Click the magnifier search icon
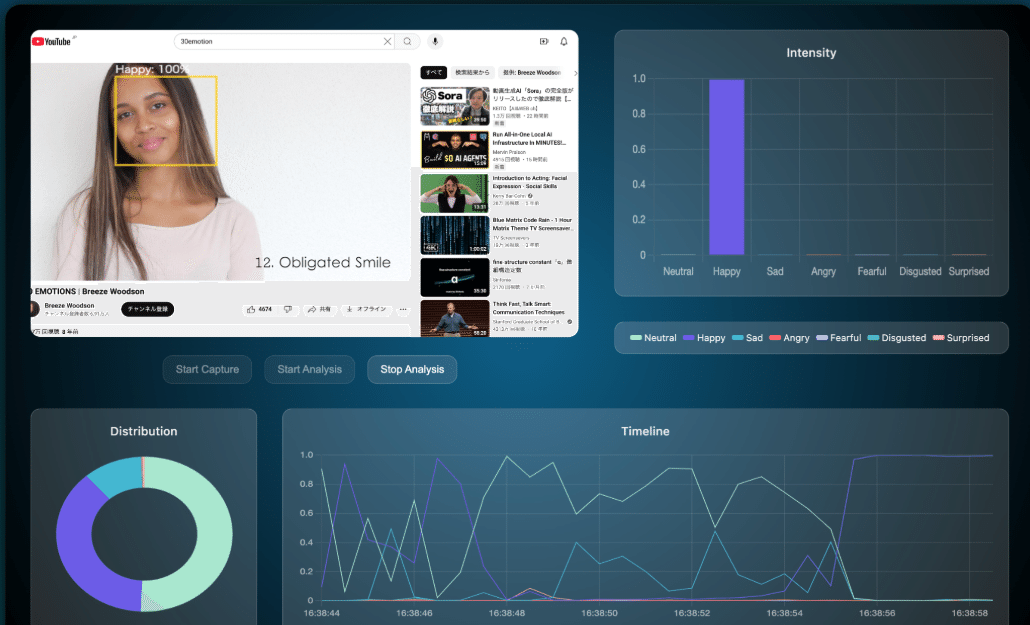1030x625 pixels. (x=407, y=41)
